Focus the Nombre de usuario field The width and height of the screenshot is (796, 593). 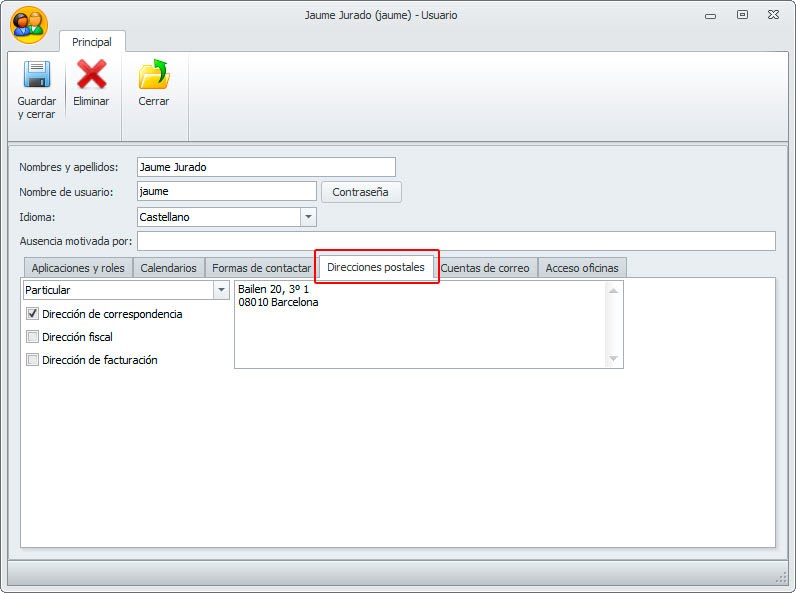click(227, 191)
